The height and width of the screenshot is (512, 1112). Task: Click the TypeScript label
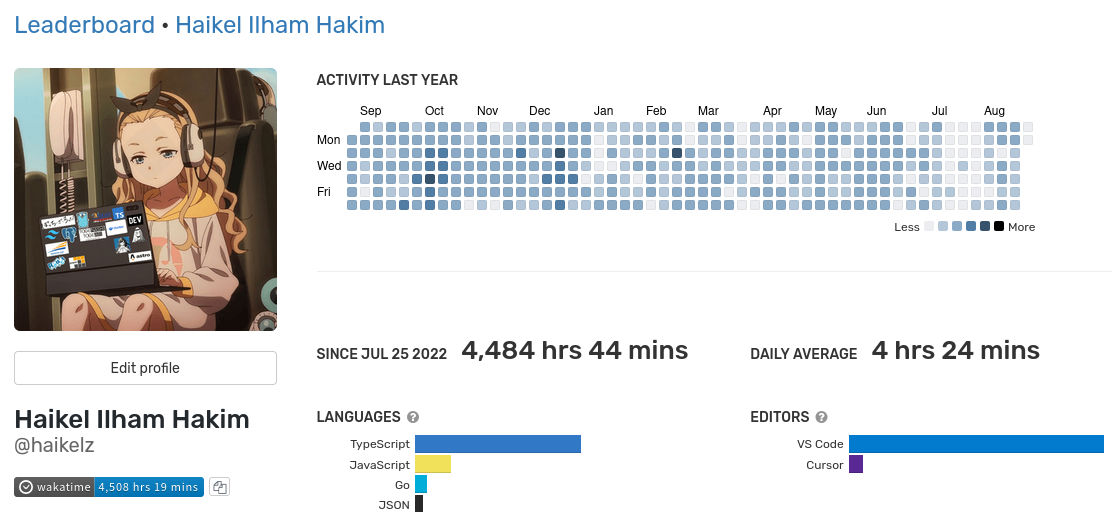point(379,445)
